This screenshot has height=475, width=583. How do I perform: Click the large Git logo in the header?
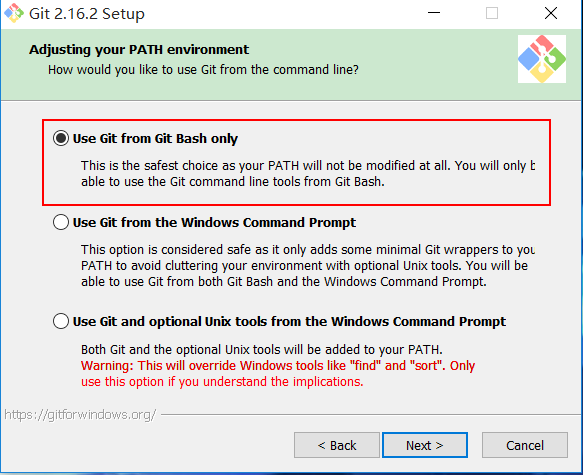(x=542, y=59)
